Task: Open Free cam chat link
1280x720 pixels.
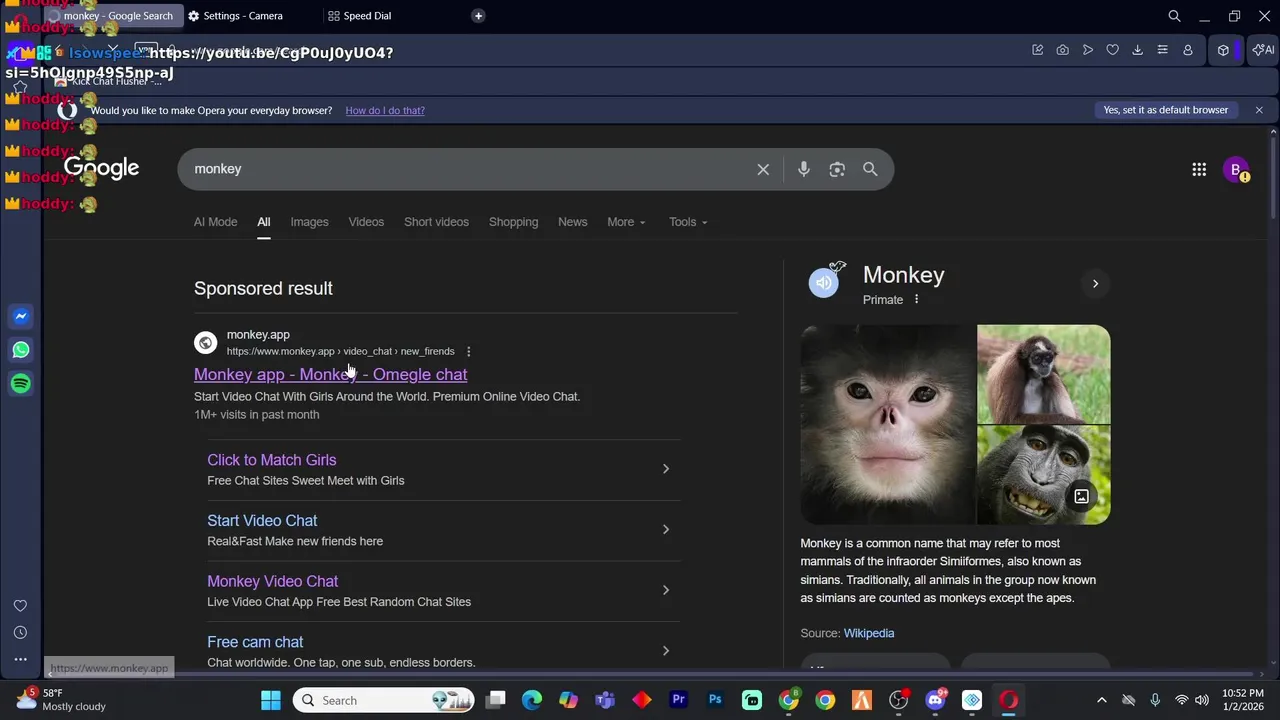Action: pos(255,642)
